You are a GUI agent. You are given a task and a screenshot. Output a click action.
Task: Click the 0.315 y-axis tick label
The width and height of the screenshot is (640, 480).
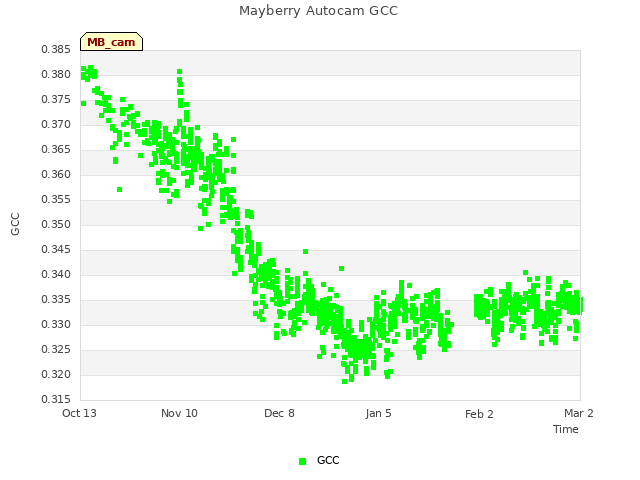pos(56,399)
